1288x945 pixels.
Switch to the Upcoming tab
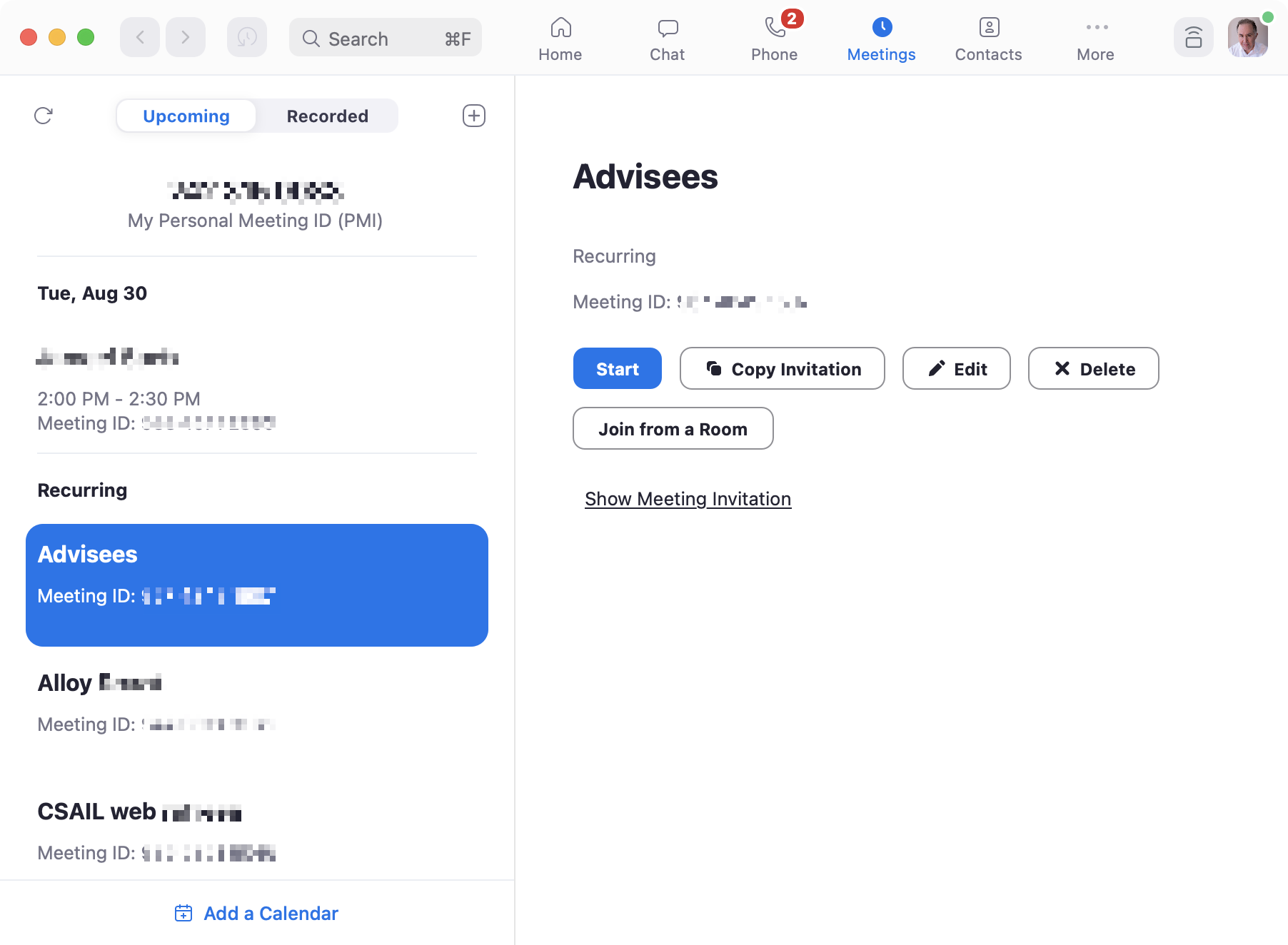pos(186,116)
